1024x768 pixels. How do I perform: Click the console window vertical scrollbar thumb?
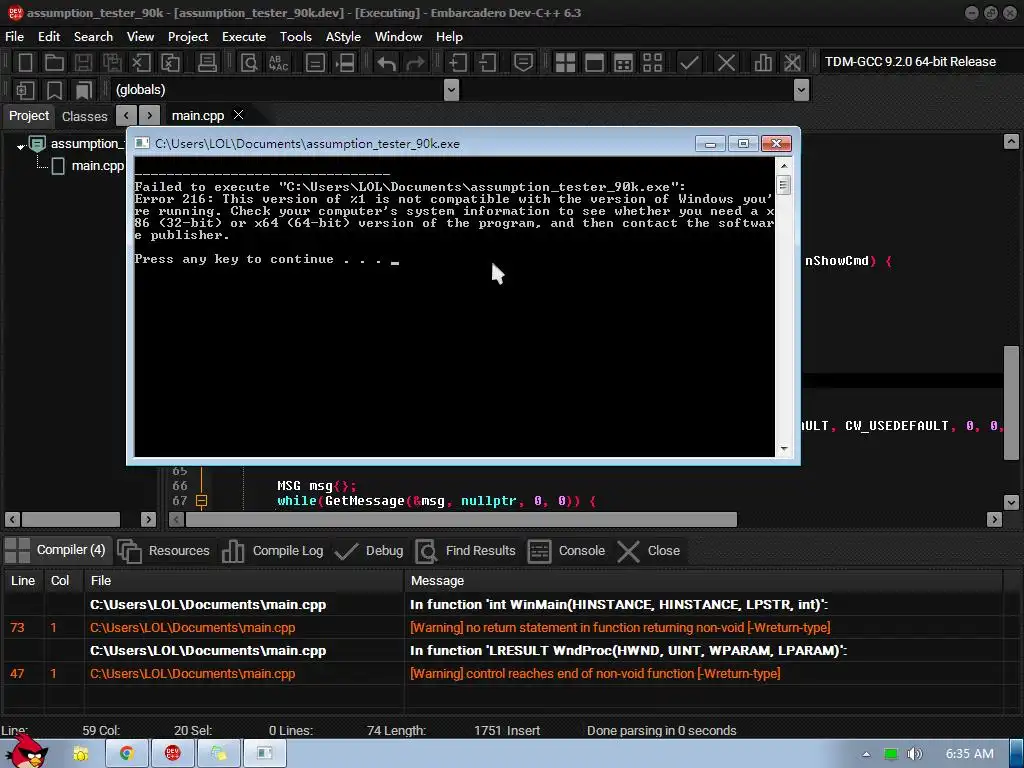[x=784, y=185]
